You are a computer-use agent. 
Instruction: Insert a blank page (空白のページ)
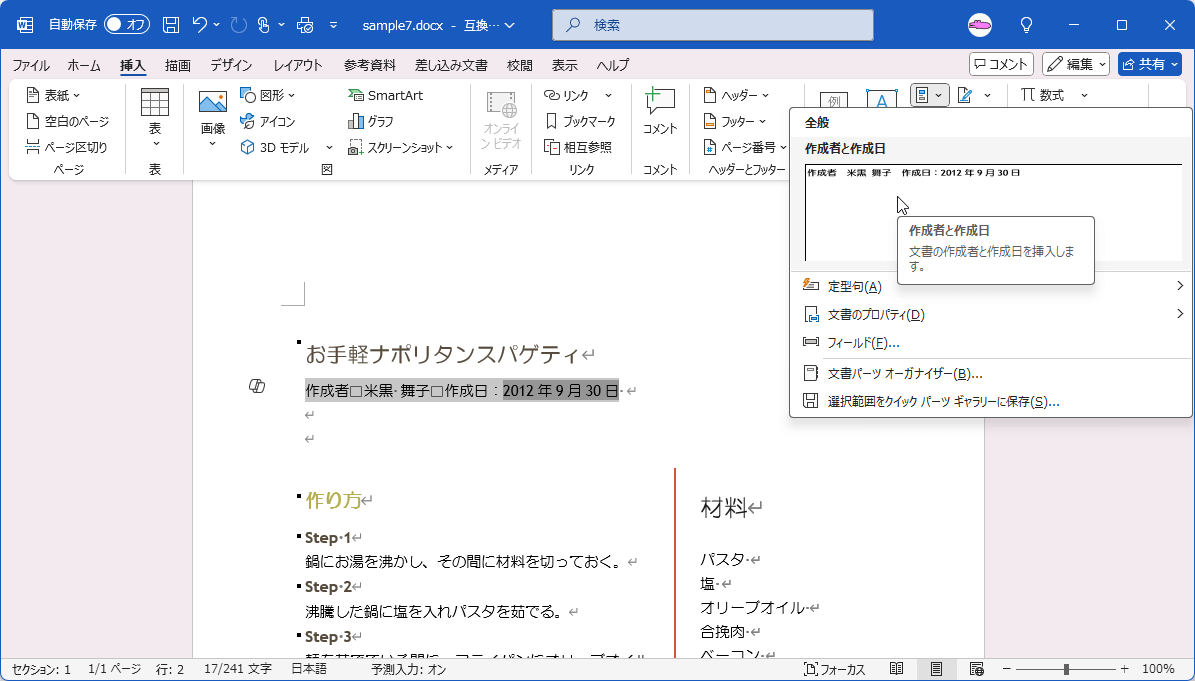pyautogui.click(x=67, y=121)
